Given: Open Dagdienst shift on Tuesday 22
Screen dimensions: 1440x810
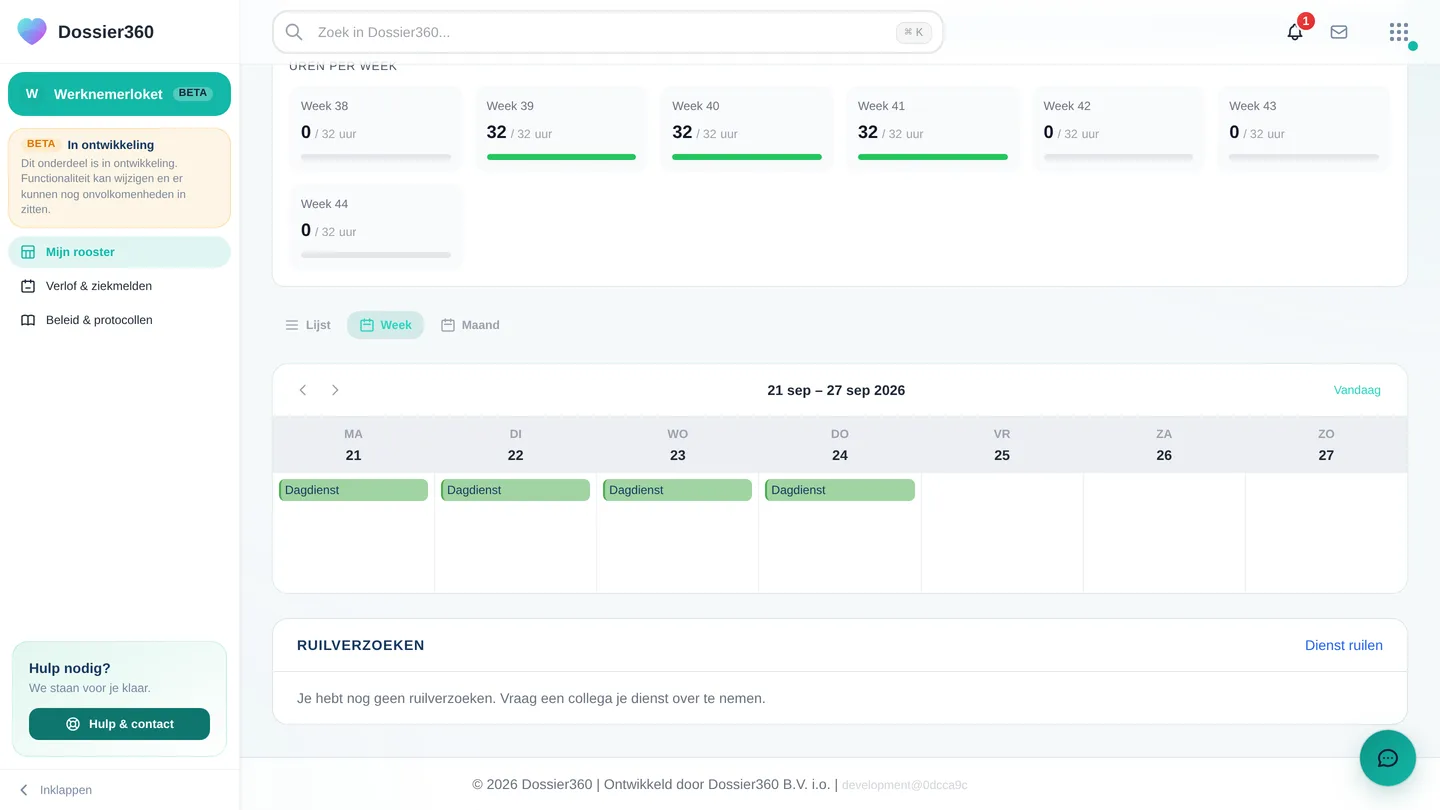Looking at the screenshot, I should pyautogui.click(x=515, y=490).
